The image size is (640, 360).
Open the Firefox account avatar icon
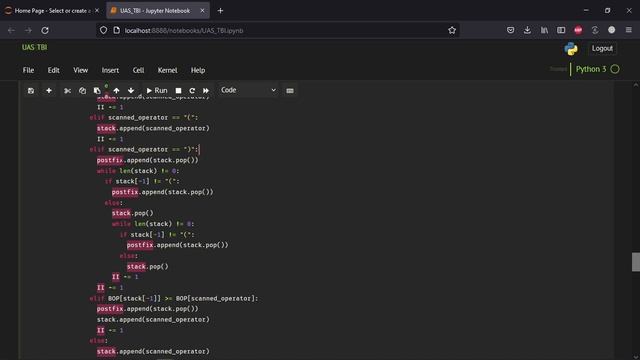[x=611, y=30]
